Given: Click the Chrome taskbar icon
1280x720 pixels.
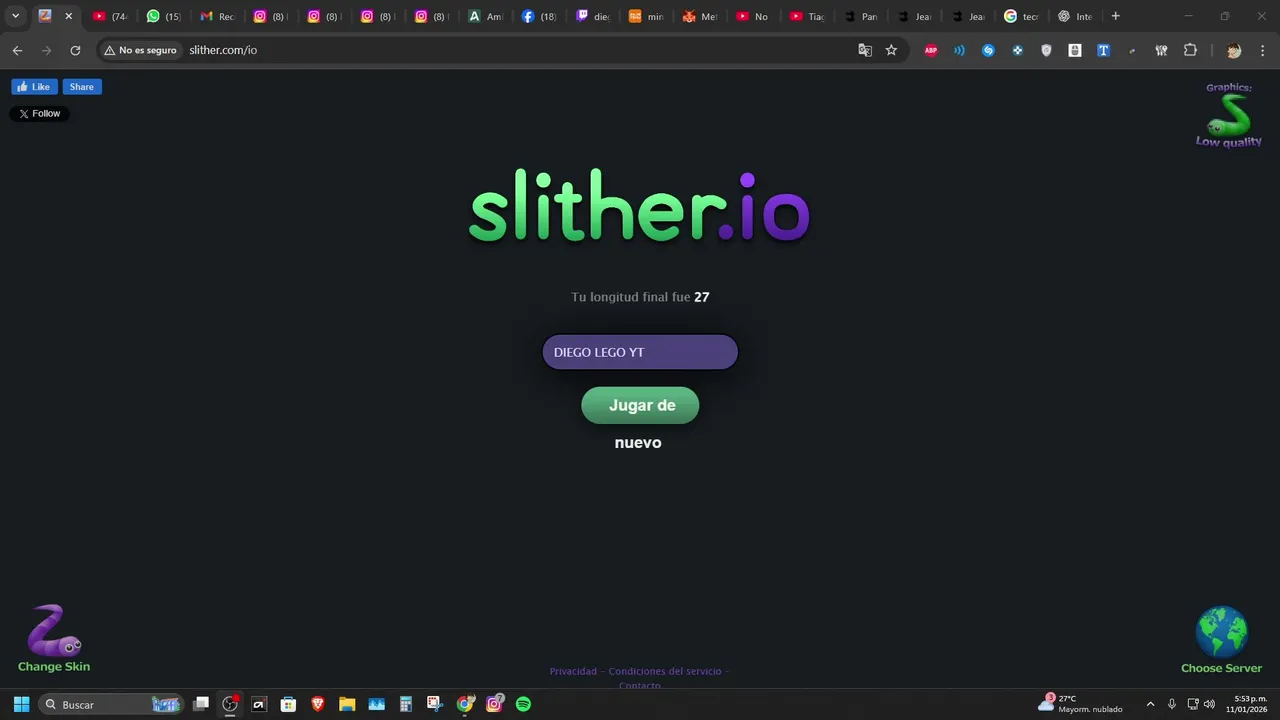Looking at the screenshot, I should click(464, 704).
